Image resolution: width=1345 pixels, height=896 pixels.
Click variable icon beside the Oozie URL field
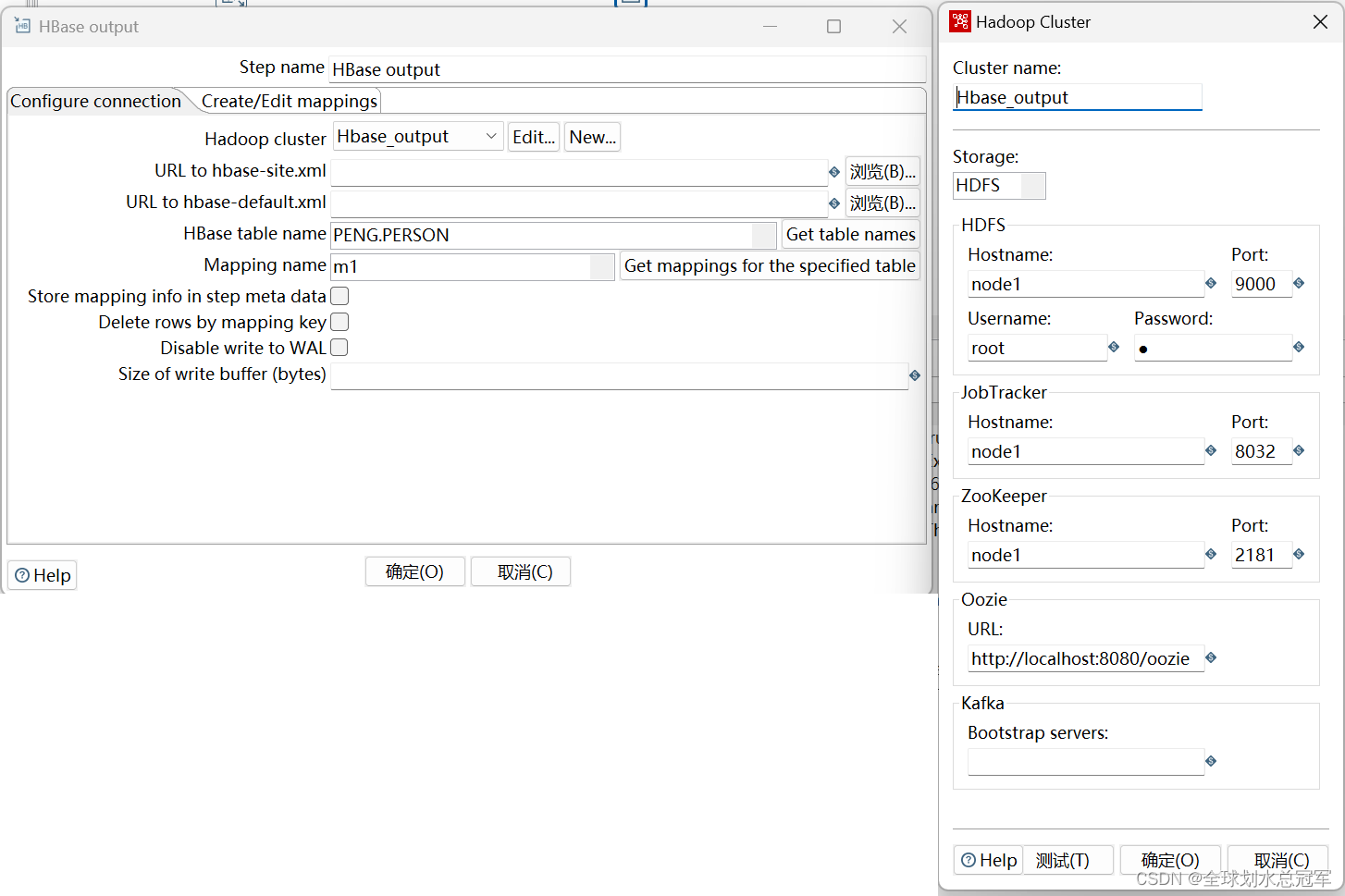tap(1211, 658)
